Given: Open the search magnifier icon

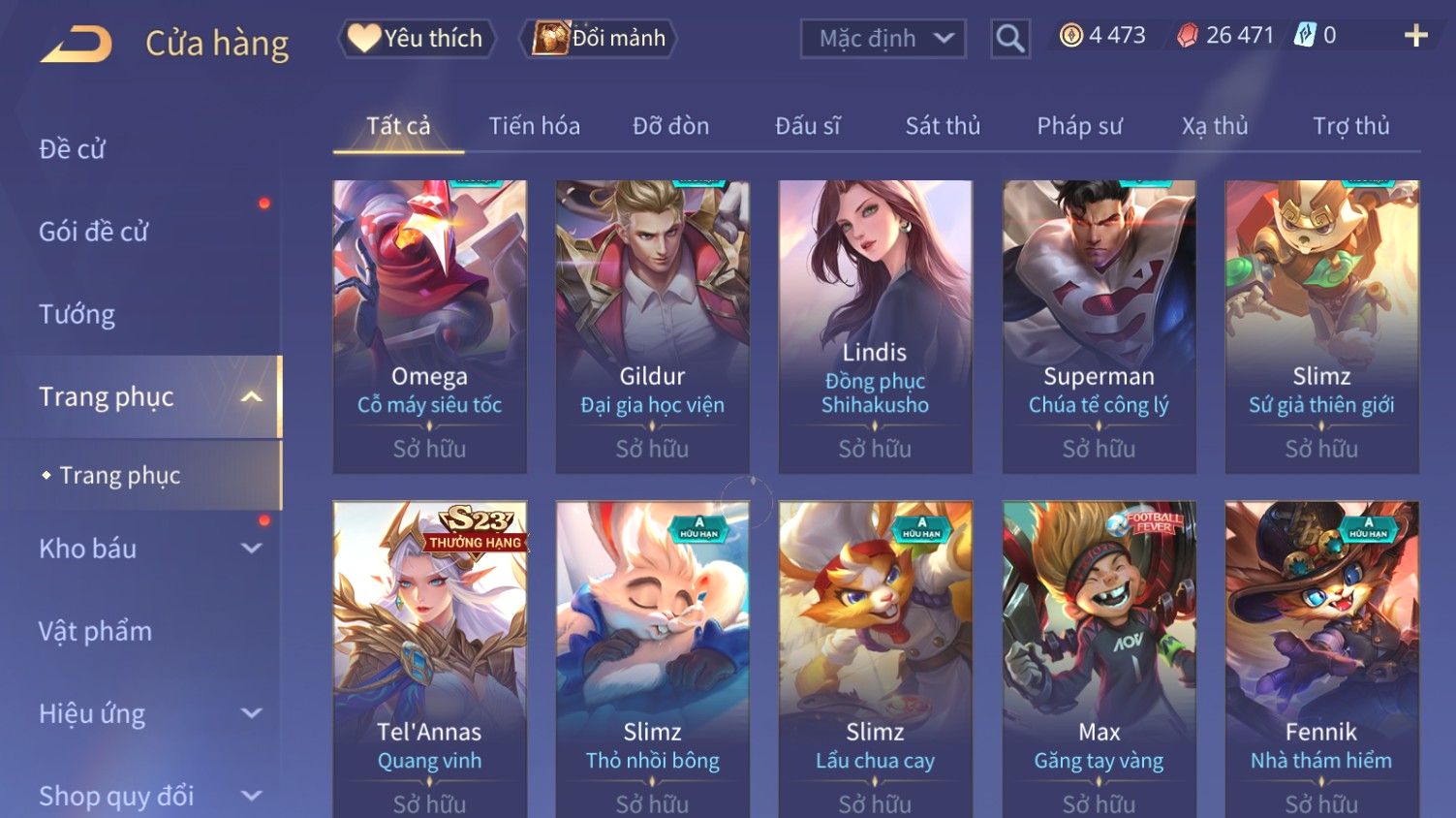Looking at the screenshot, I should click(x=1010, y=39).
